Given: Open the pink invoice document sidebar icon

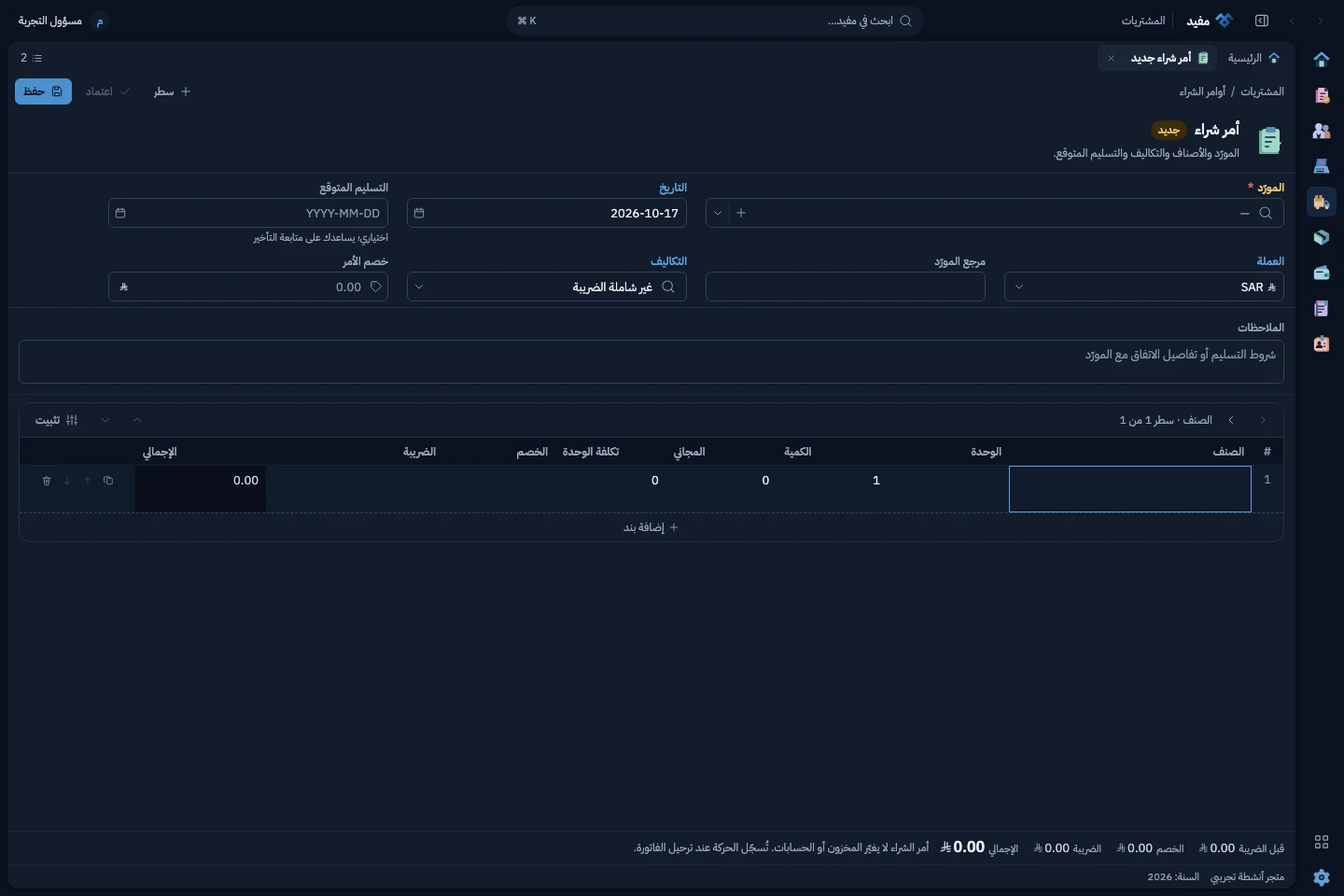Looking at the screenshot, I should pos(1321,95).
